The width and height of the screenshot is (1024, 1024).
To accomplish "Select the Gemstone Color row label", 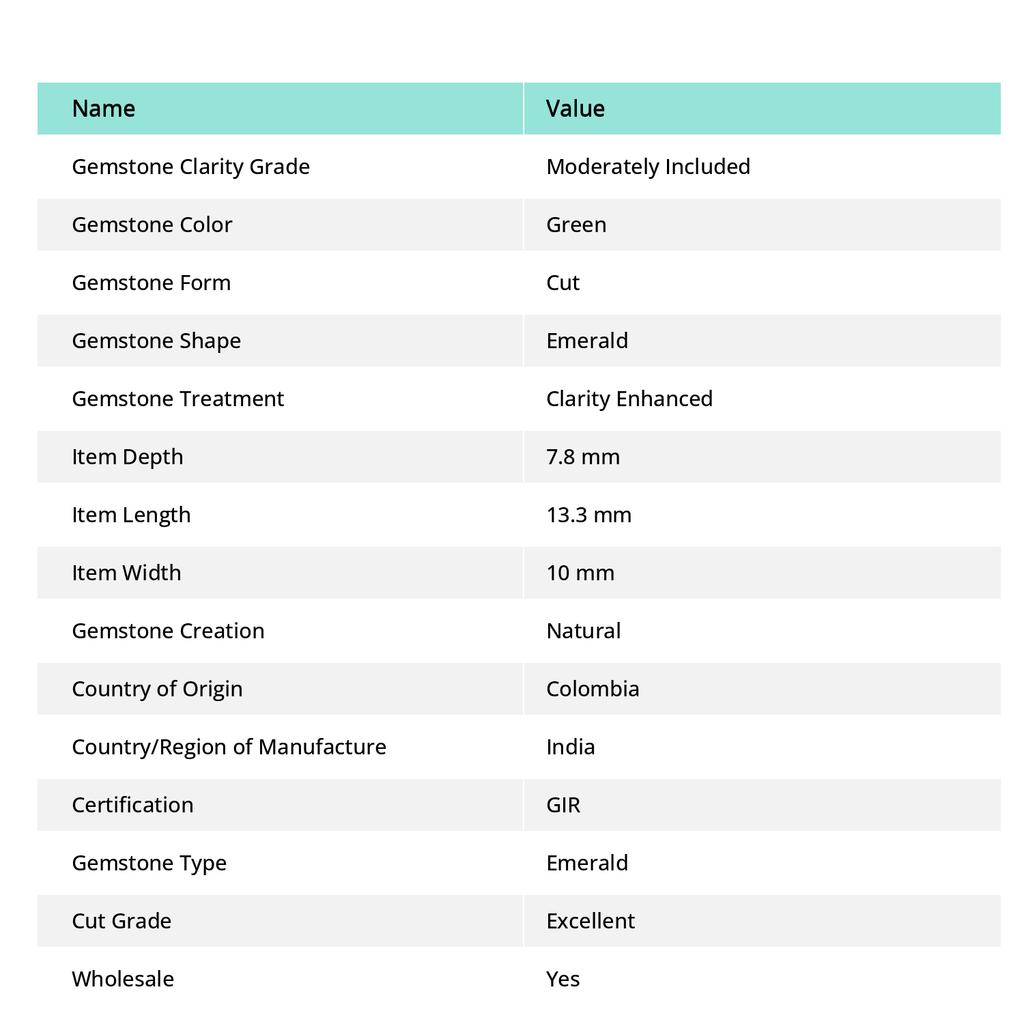I will pos(152,225).
